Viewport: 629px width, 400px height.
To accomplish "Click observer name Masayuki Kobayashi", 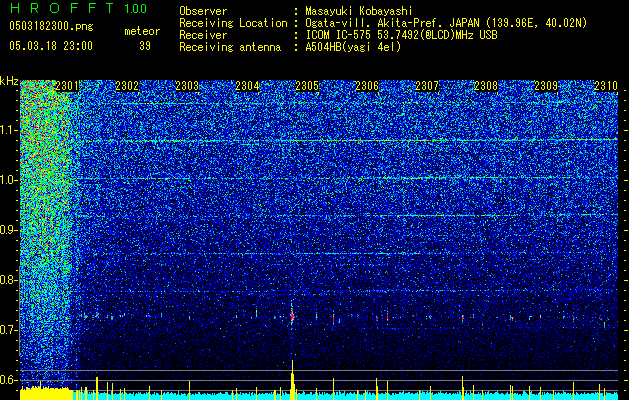I will [x=358, y=11].
